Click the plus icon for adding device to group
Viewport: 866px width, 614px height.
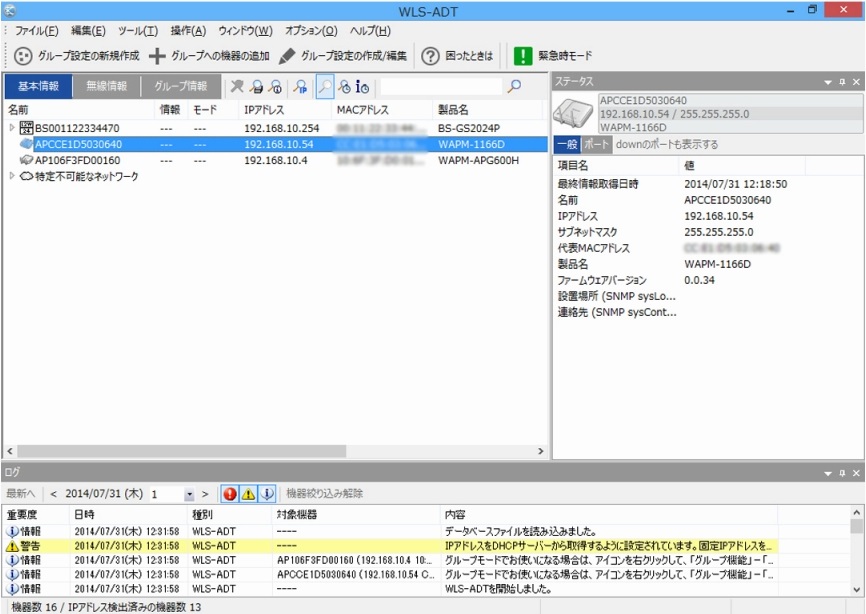[157, 56]
